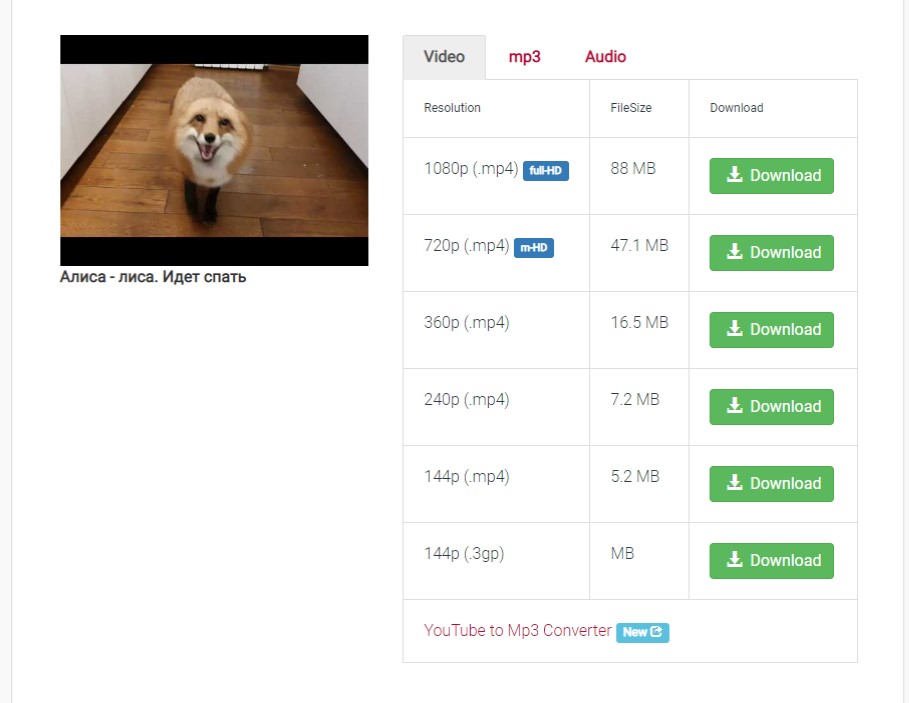This screenshot has width=909, height=703.
Task: Select the Audio tab
Action: click(x=605, y=57)
